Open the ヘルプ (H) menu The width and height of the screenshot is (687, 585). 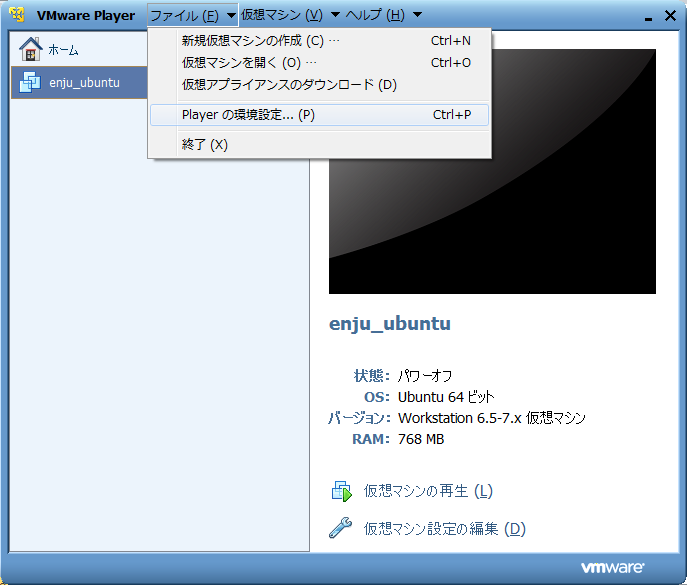(383, 15)
